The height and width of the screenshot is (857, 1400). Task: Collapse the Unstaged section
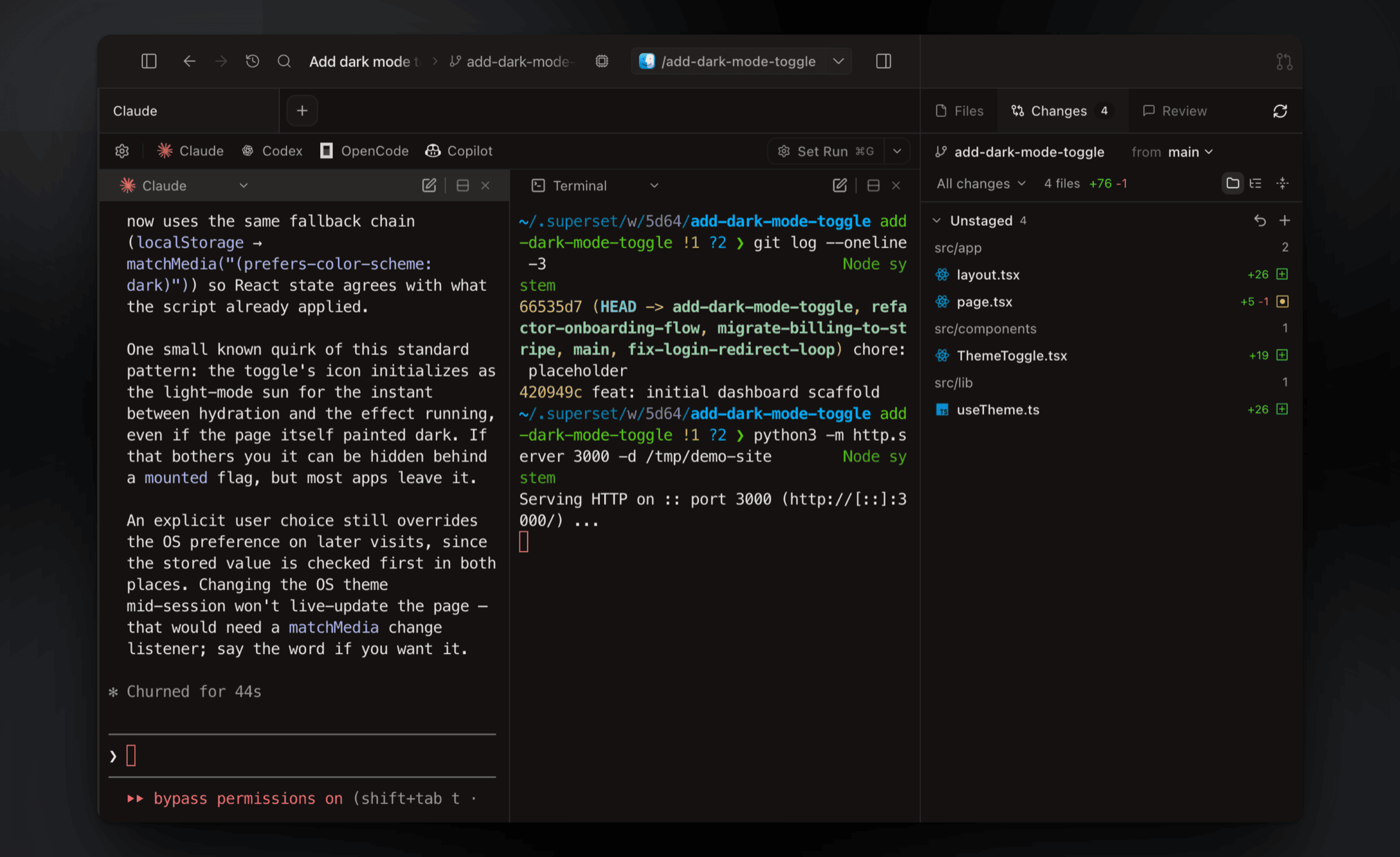[x=937, y=221]
